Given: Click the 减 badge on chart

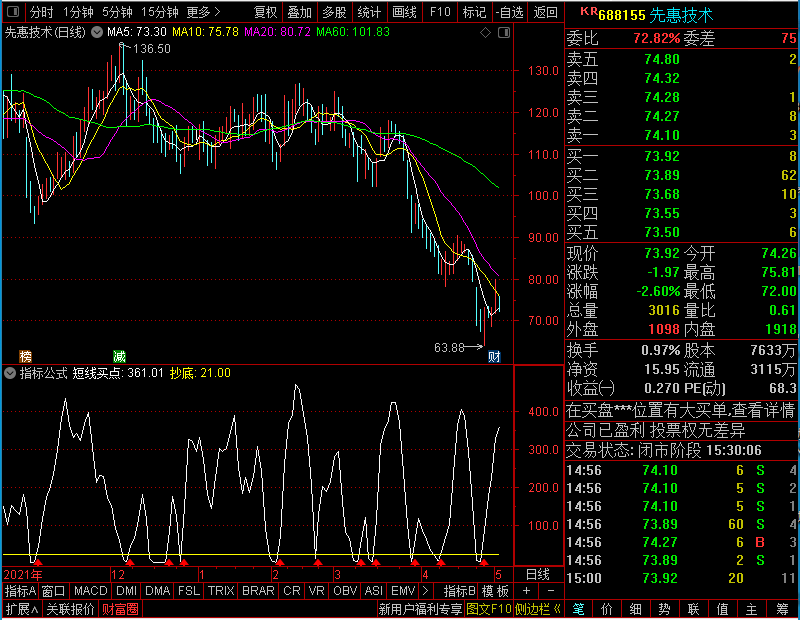Looking at the screenshot, I should pyautogui.click(x=119, y=356).
